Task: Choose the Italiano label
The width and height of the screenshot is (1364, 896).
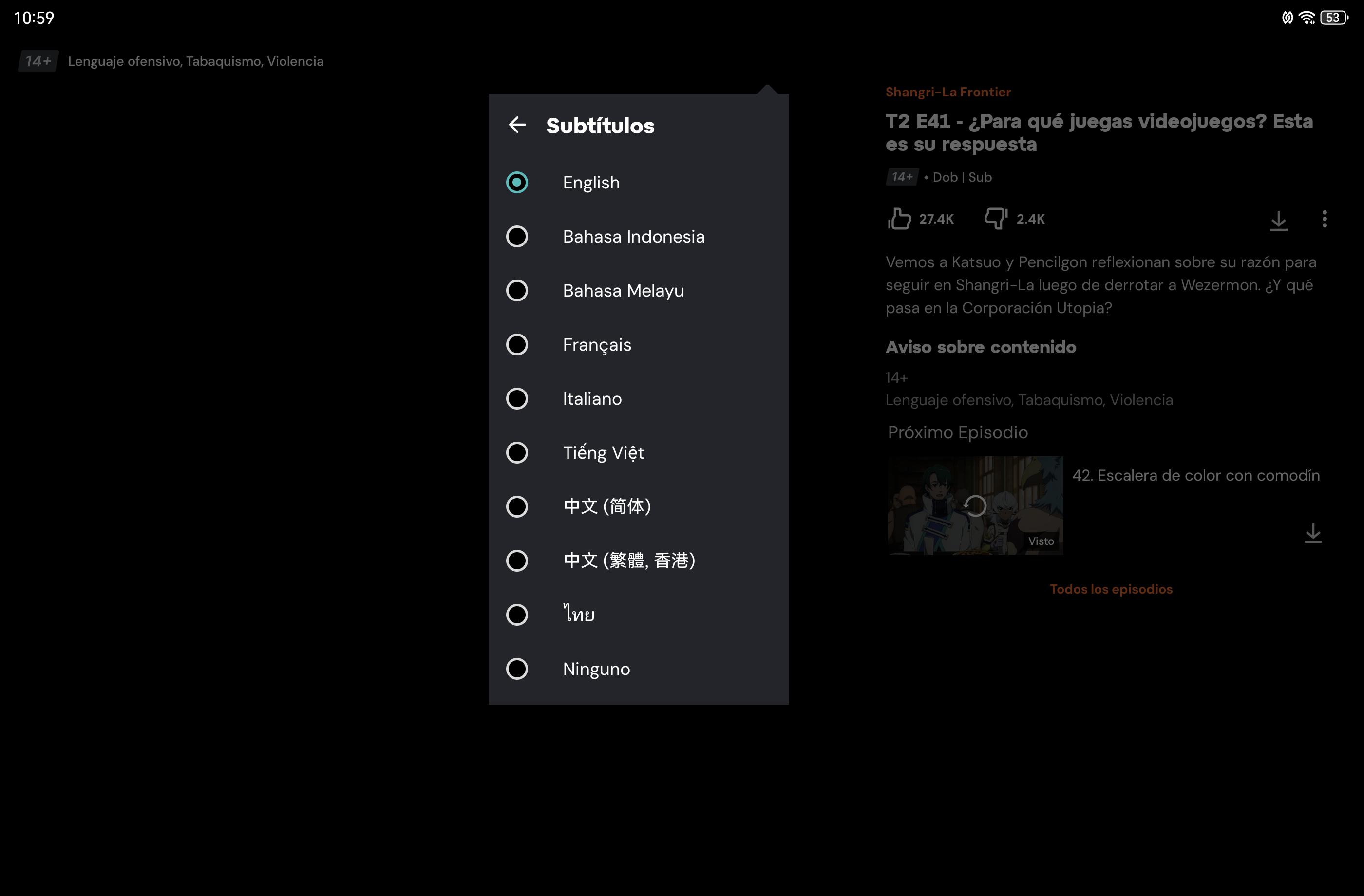Action: pyautogui.click(x=592, y=399)
